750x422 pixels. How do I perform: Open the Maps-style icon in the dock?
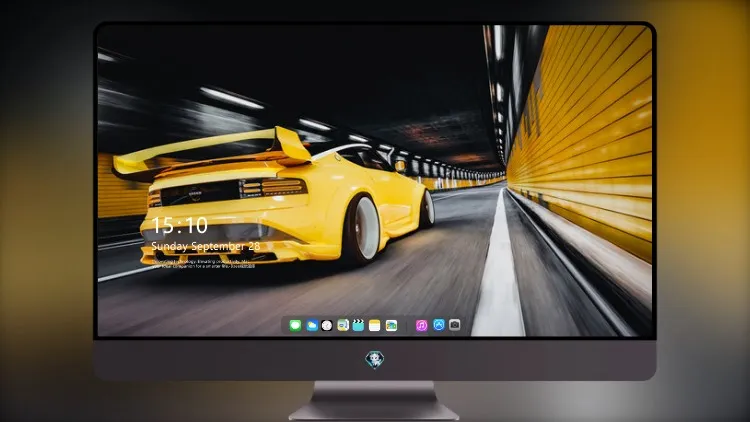point(343,325)
